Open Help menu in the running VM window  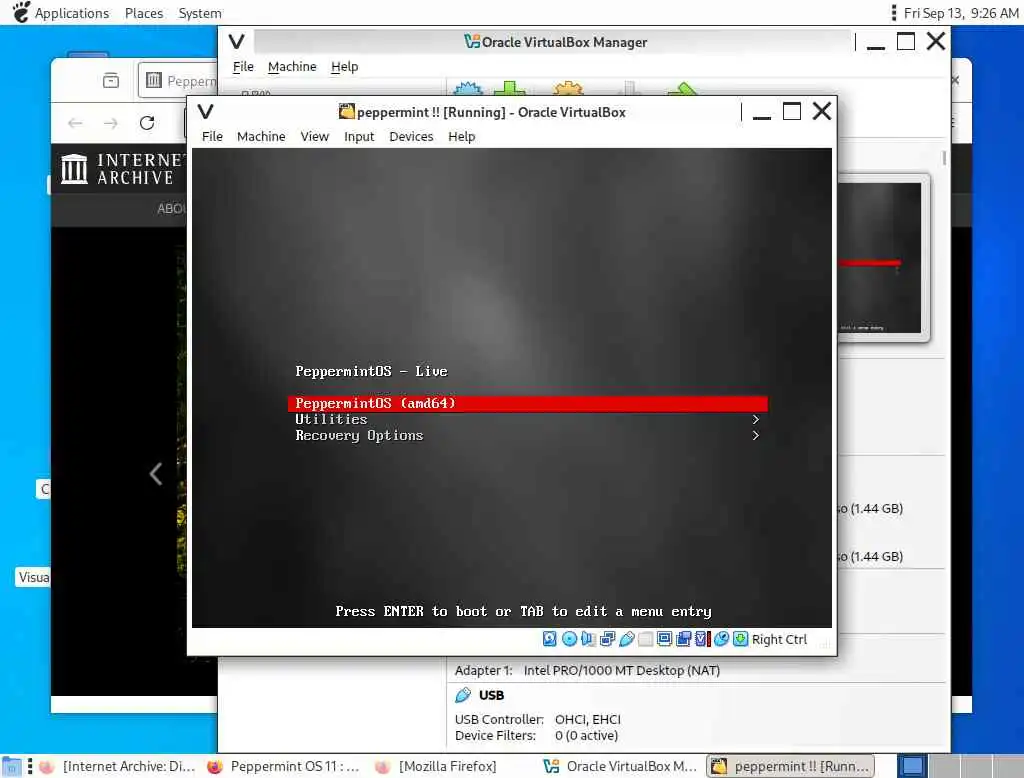[462, 137]
